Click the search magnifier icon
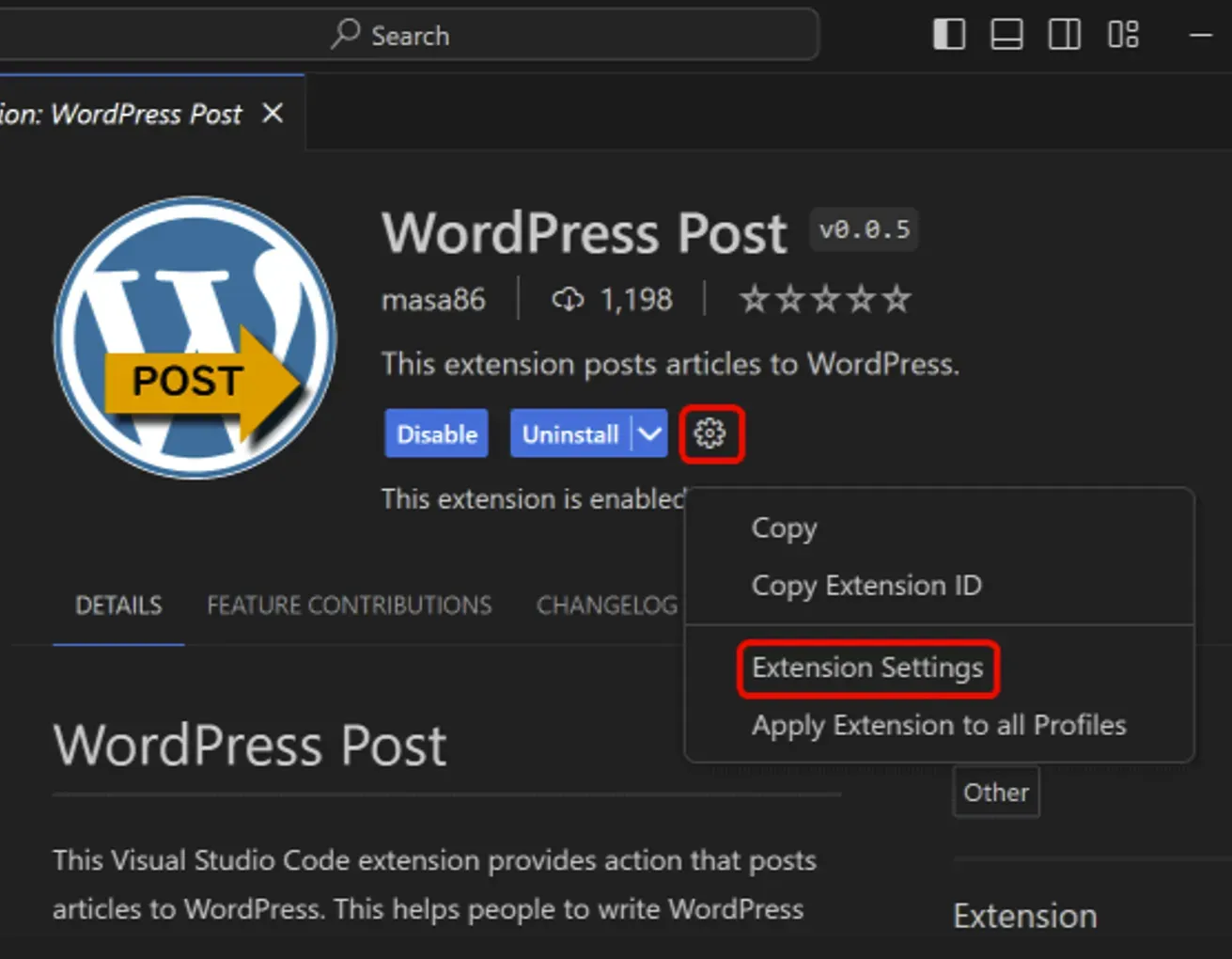 coord(347,35)
